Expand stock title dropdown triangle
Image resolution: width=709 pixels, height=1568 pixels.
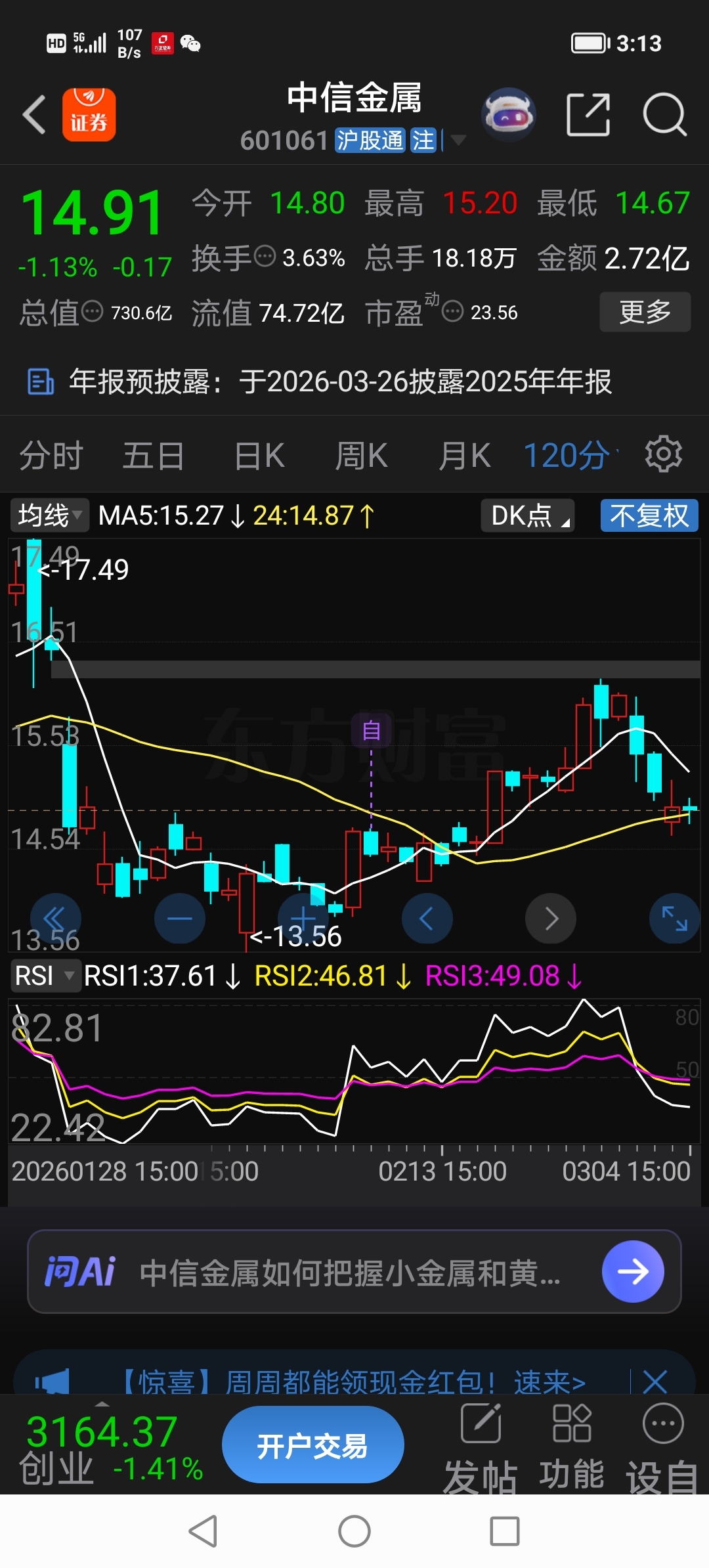click(458, 140)
